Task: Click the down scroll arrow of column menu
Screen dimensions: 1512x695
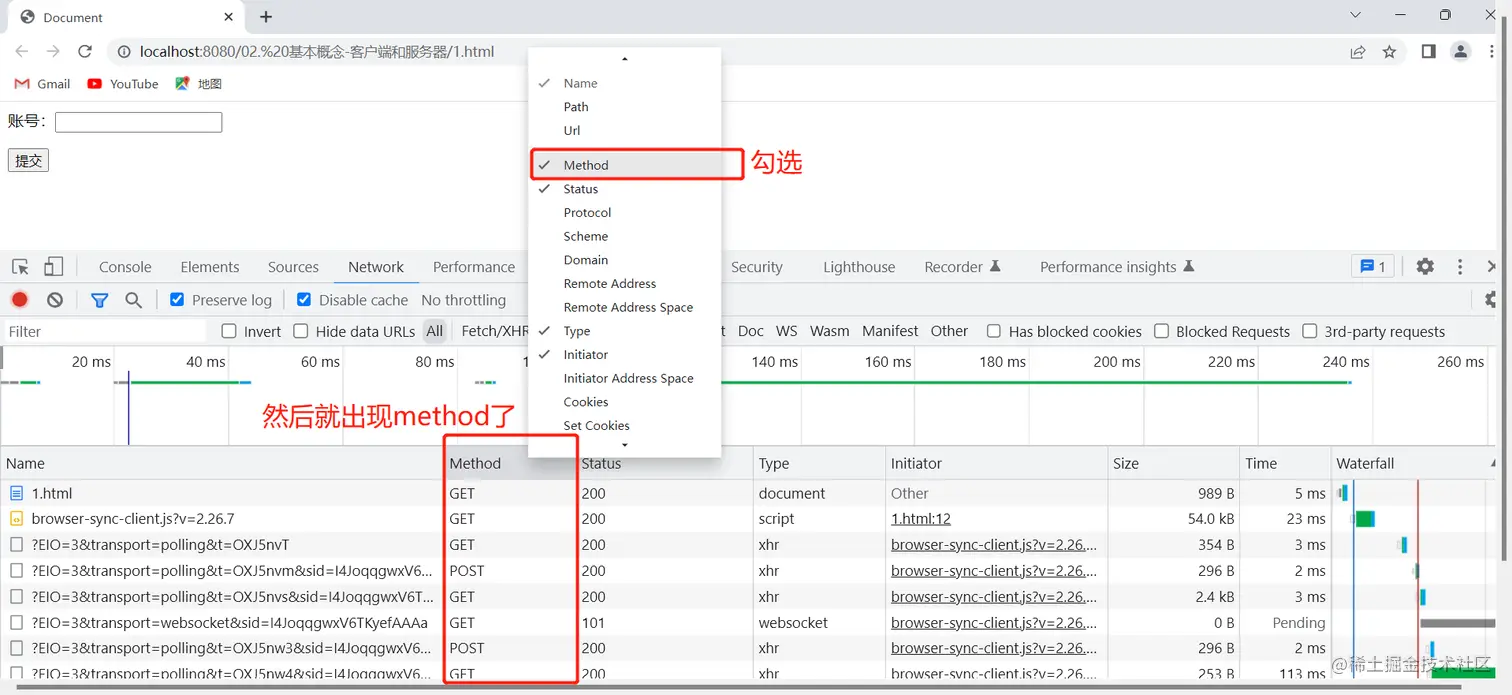Action: pyautogui.click(x=625, y=445)
